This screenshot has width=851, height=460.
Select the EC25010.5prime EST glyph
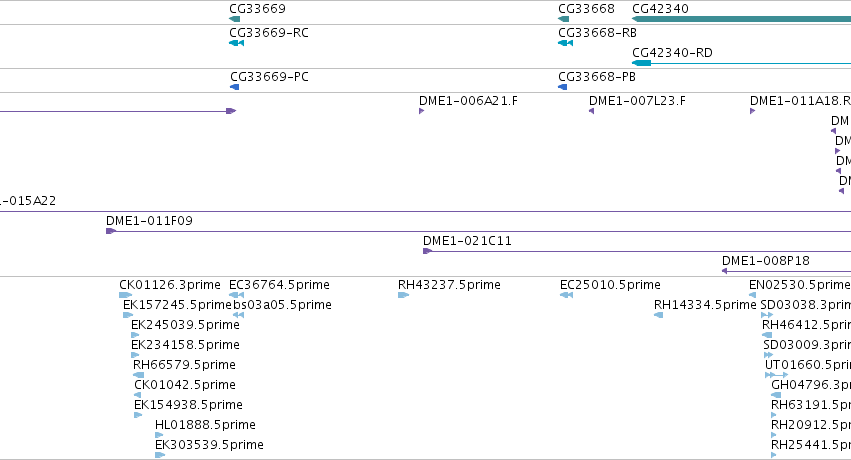pyautogui.click(x=567, y=295)
